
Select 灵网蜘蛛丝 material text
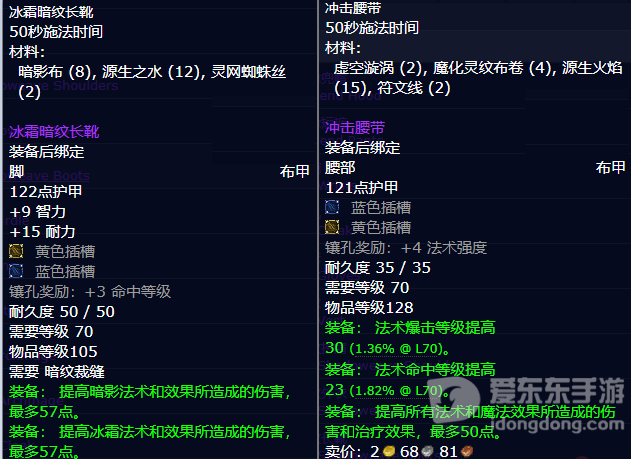(248, 72)
